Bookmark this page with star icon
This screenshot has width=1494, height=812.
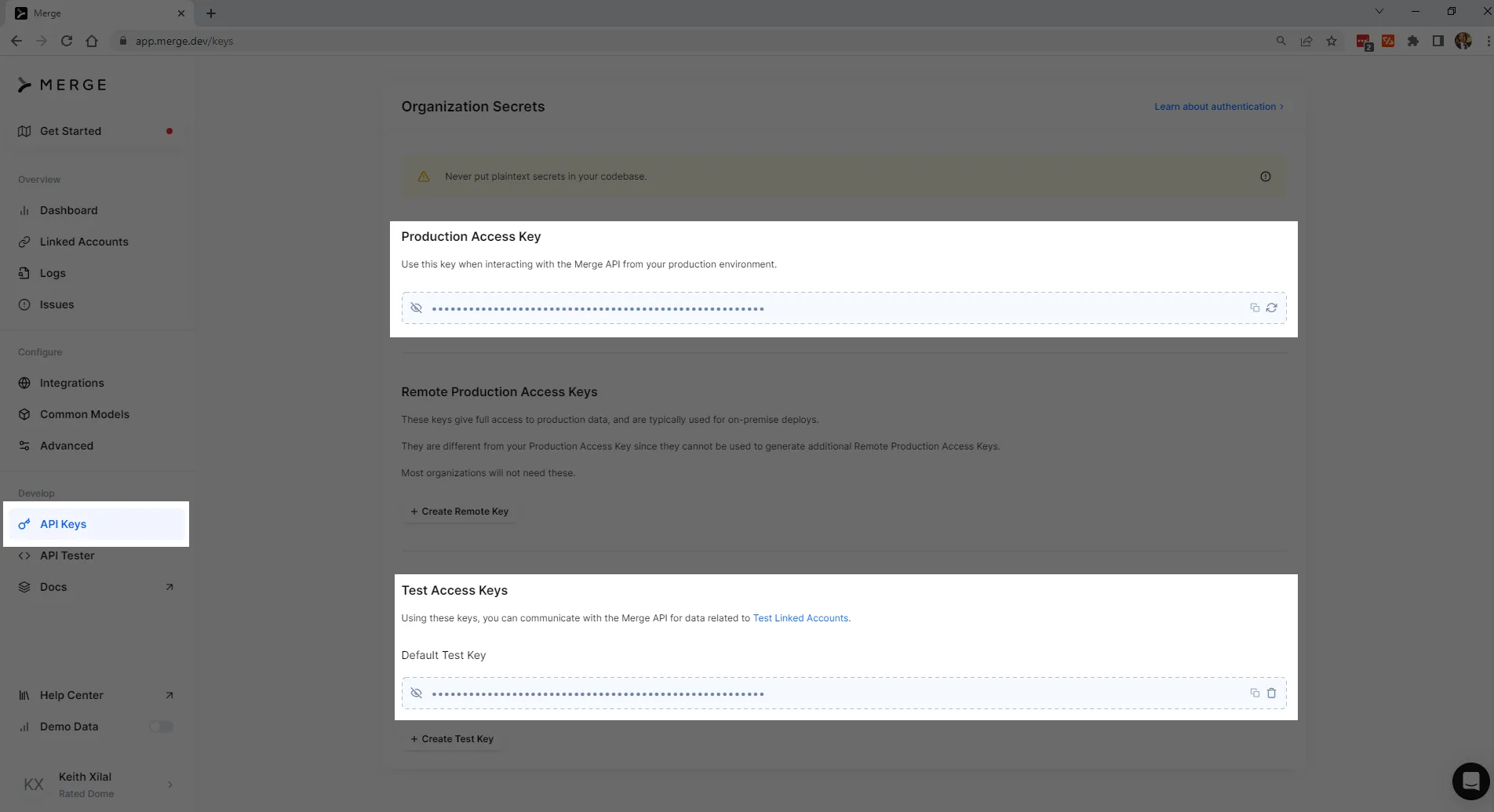point(1332,41)
